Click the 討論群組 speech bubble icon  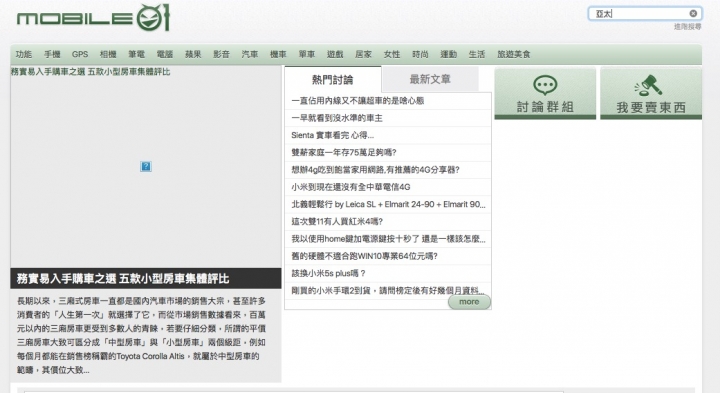(545, 85)
